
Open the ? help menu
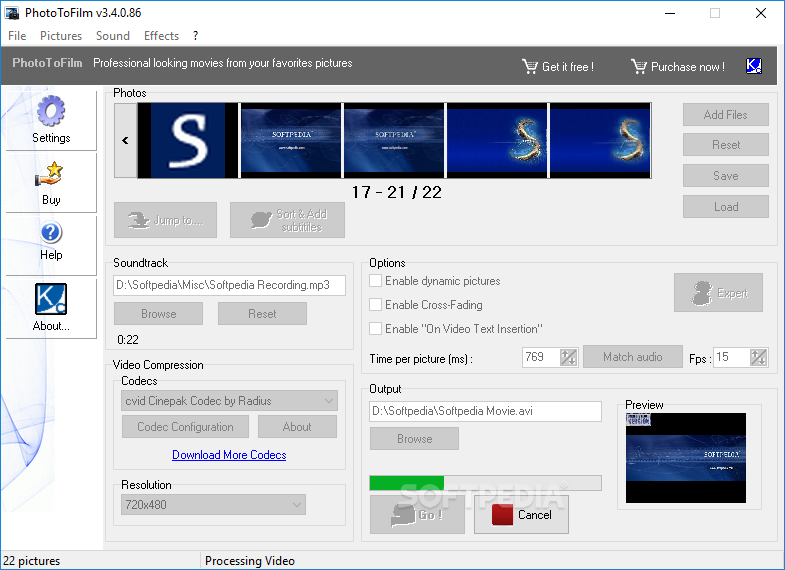point(195,36)
